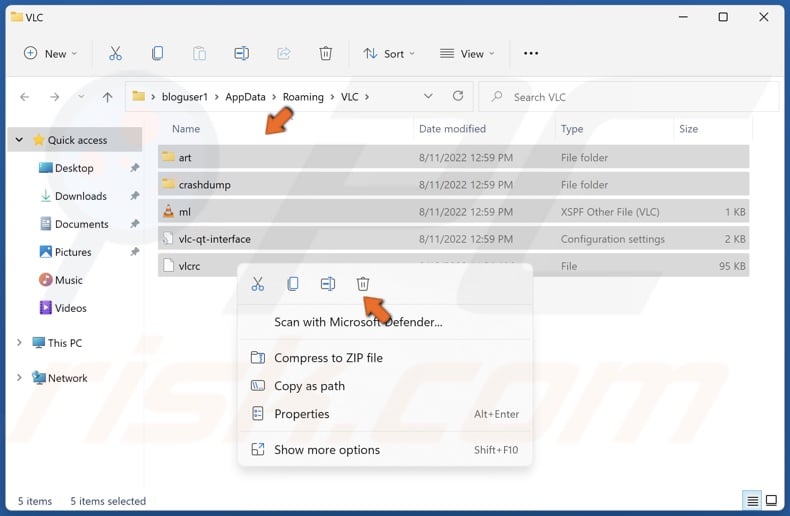Select This PC in the navigation pane
The width and height of the screenshot is (790, 516).
(x=64, y=343)
